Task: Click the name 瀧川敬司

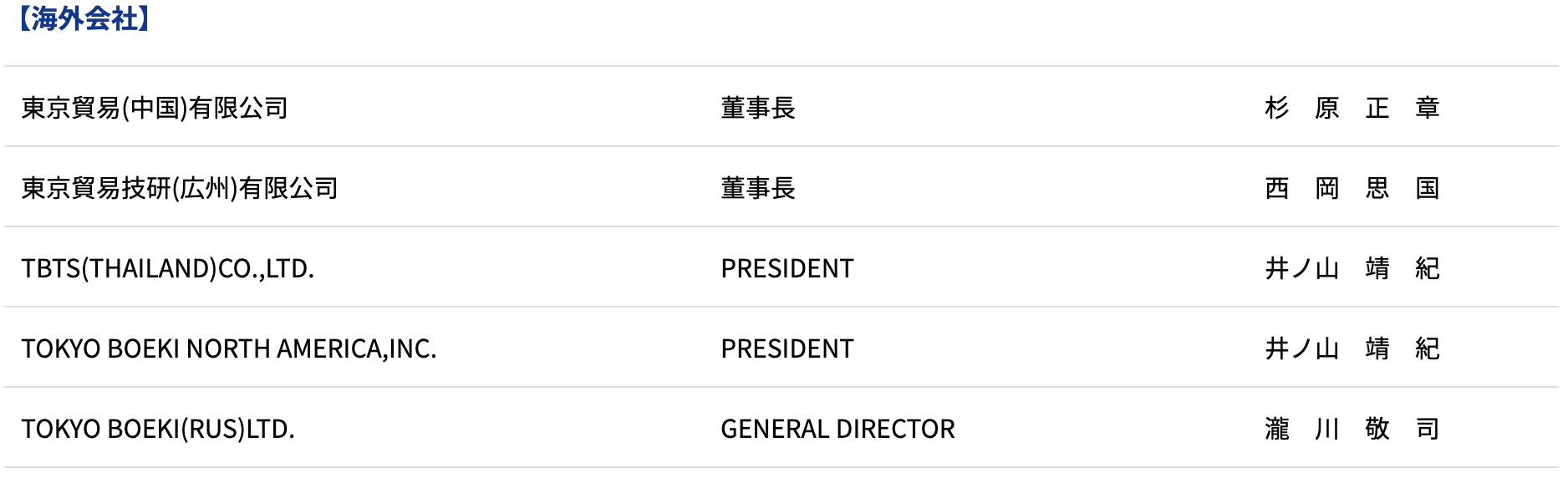Action: [x=1352, y=429]
